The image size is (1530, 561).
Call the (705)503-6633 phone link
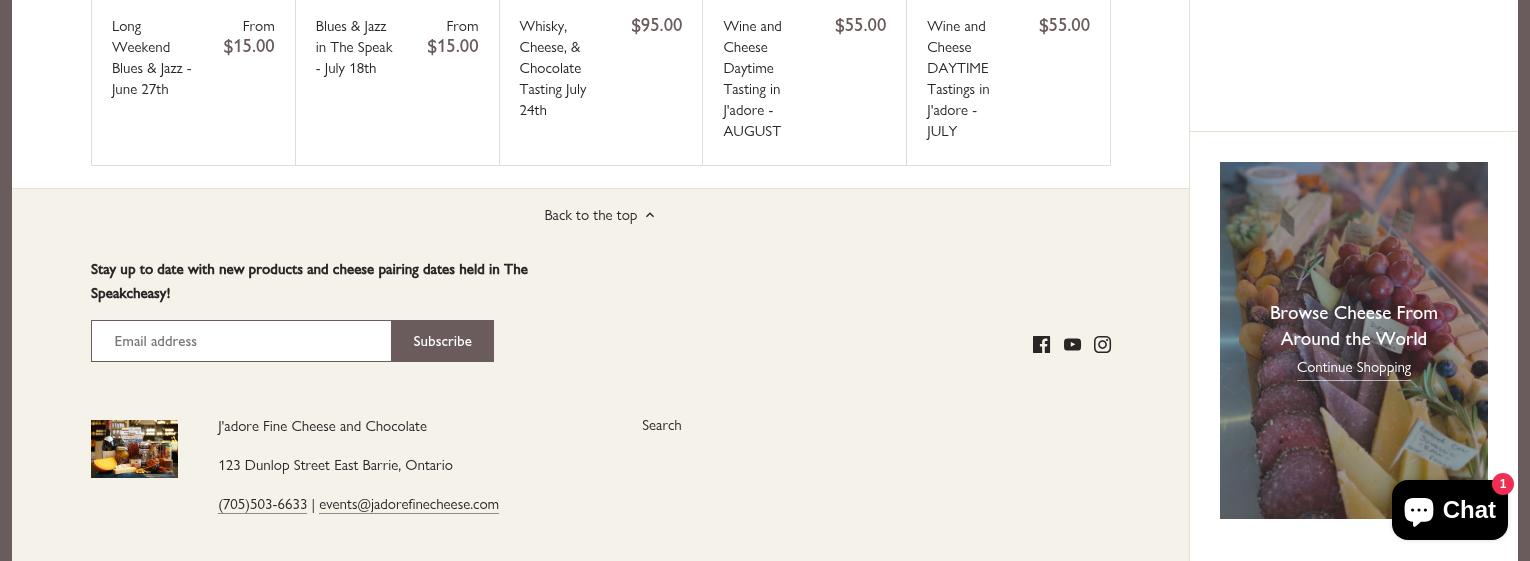(262, 504)
